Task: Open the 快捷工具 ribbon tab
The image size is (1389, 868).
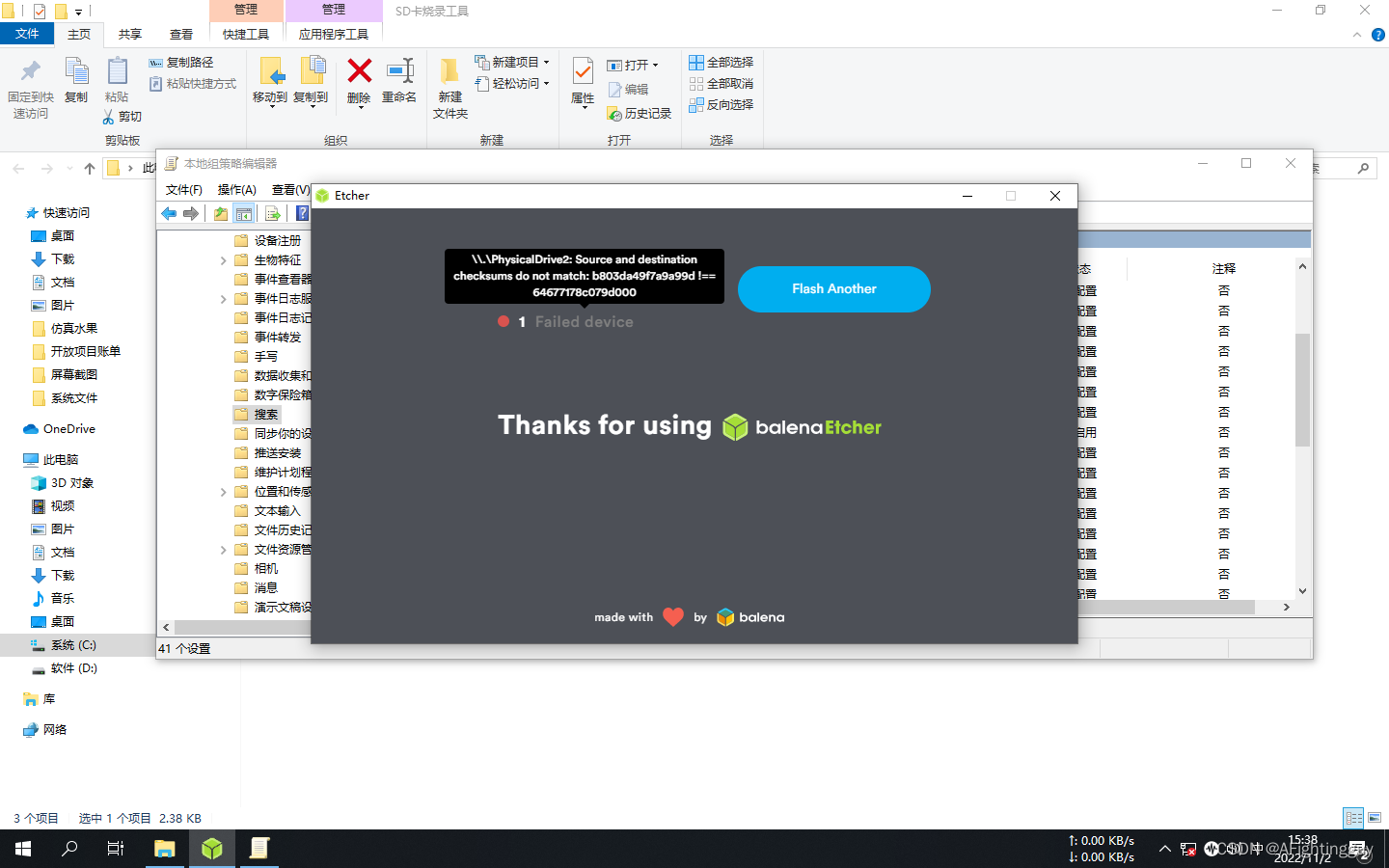Action: click(x=246, y=34)
